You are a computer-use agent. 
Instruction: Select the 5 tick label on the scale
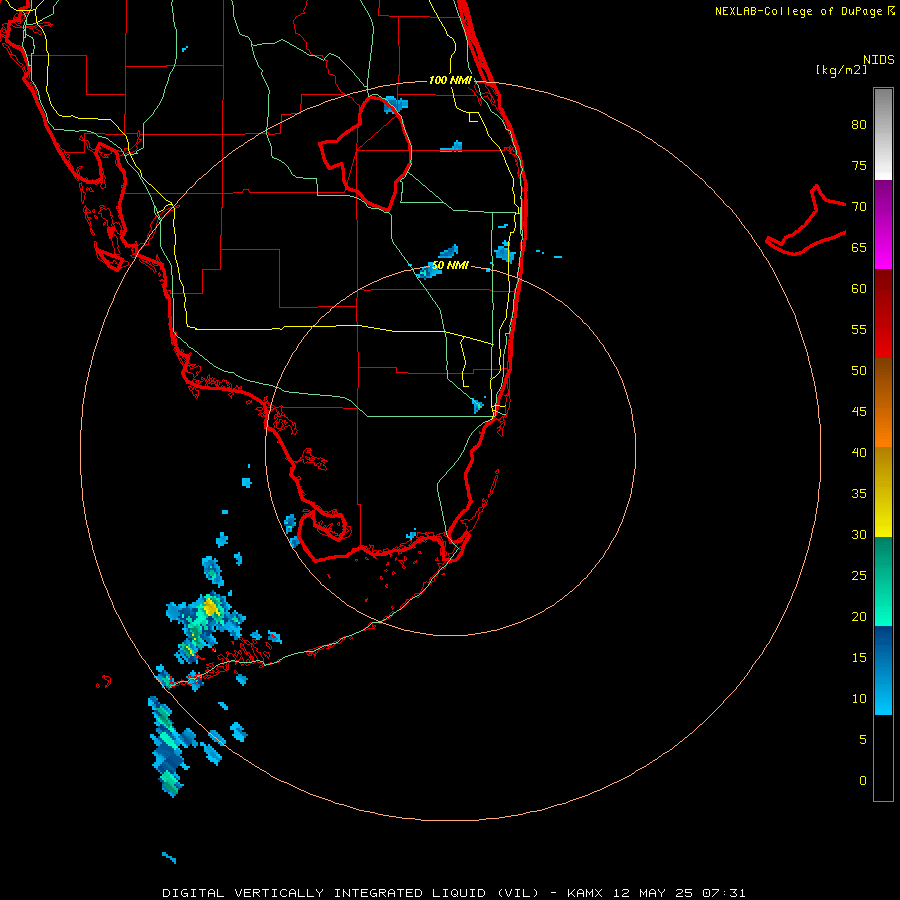(863, 739)
